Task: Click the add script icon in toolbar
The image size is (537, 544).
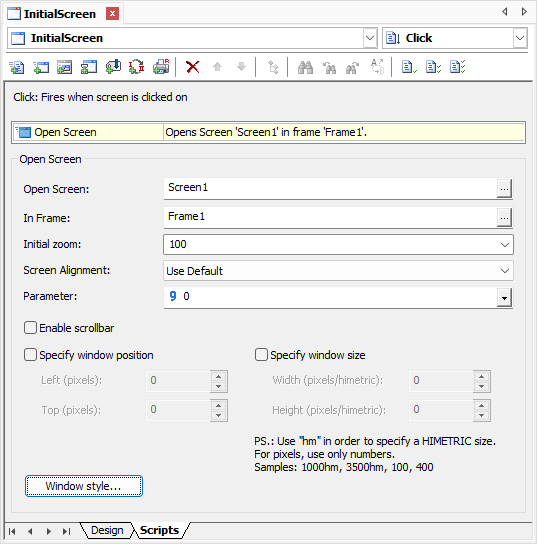Action: coord(16,67)
